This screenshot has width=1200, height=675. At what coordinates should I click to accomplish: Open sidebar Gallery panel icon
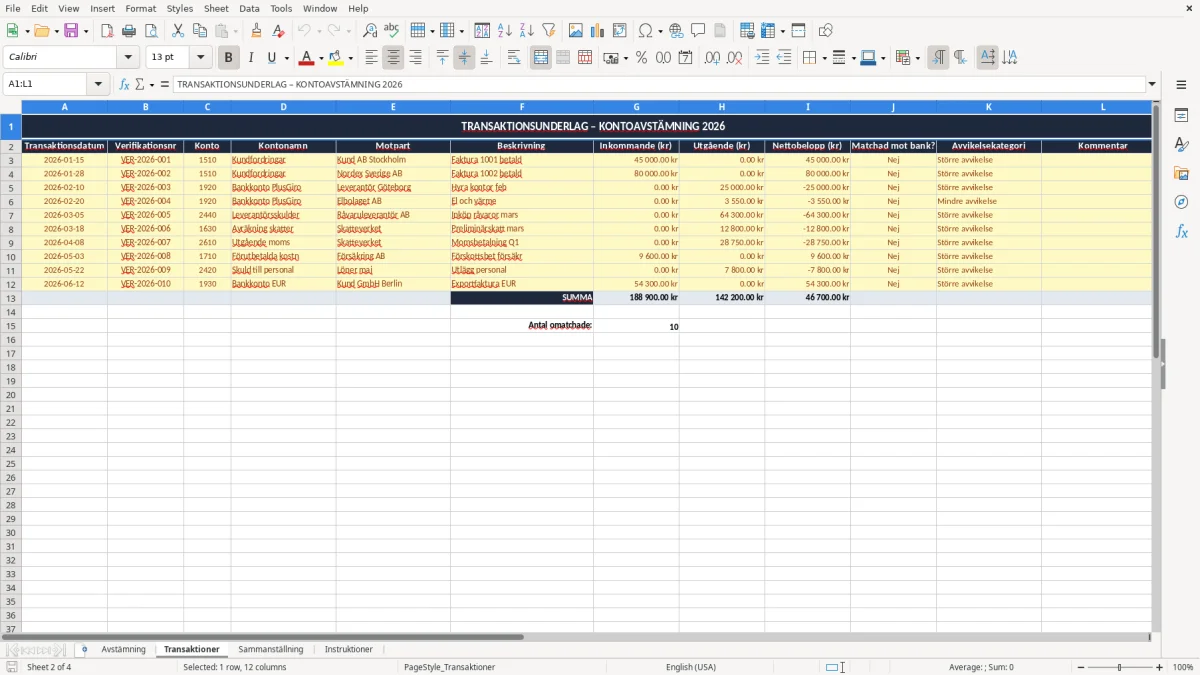[x=1181, y=173]
